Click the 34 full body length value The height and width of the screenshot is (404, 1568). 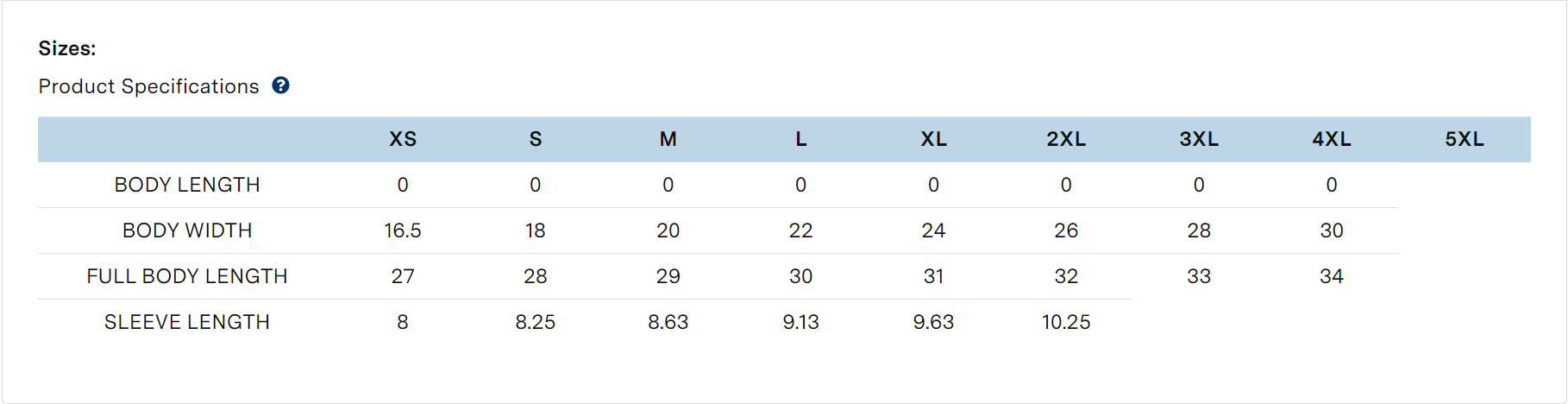point(1333,276)
